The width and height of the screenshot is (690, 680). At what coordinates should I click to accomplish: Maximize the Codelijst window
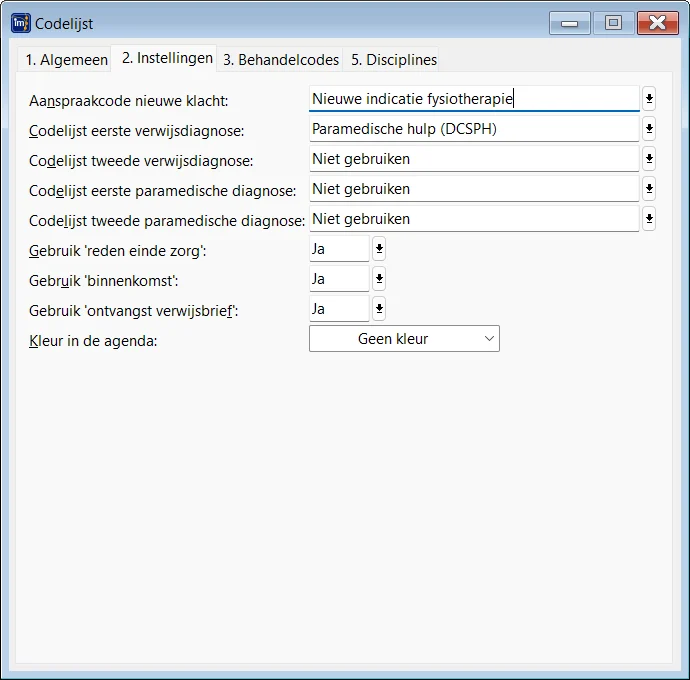[613, 23]
